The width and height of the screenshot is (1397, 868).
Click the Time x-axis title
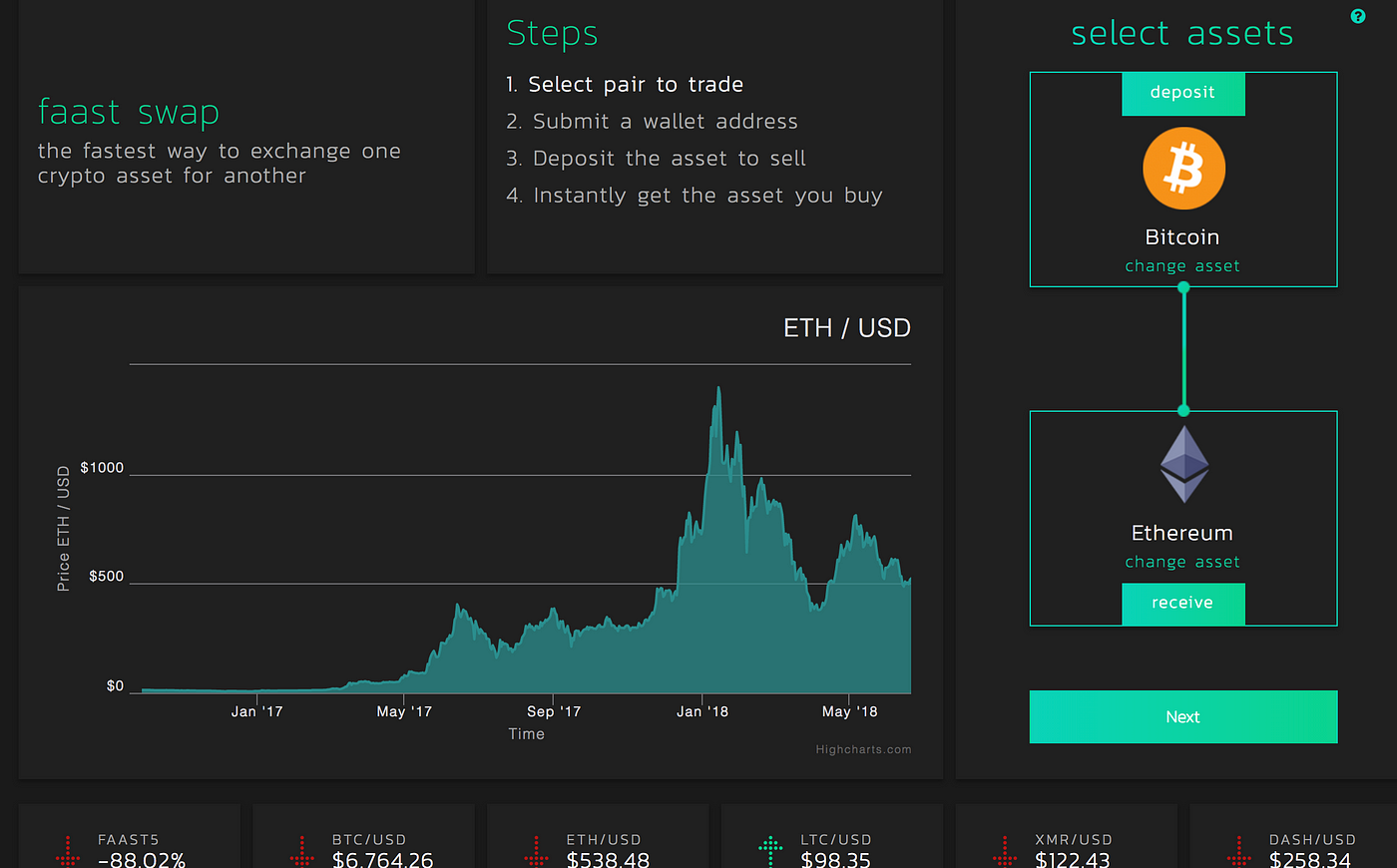(527, 734)
